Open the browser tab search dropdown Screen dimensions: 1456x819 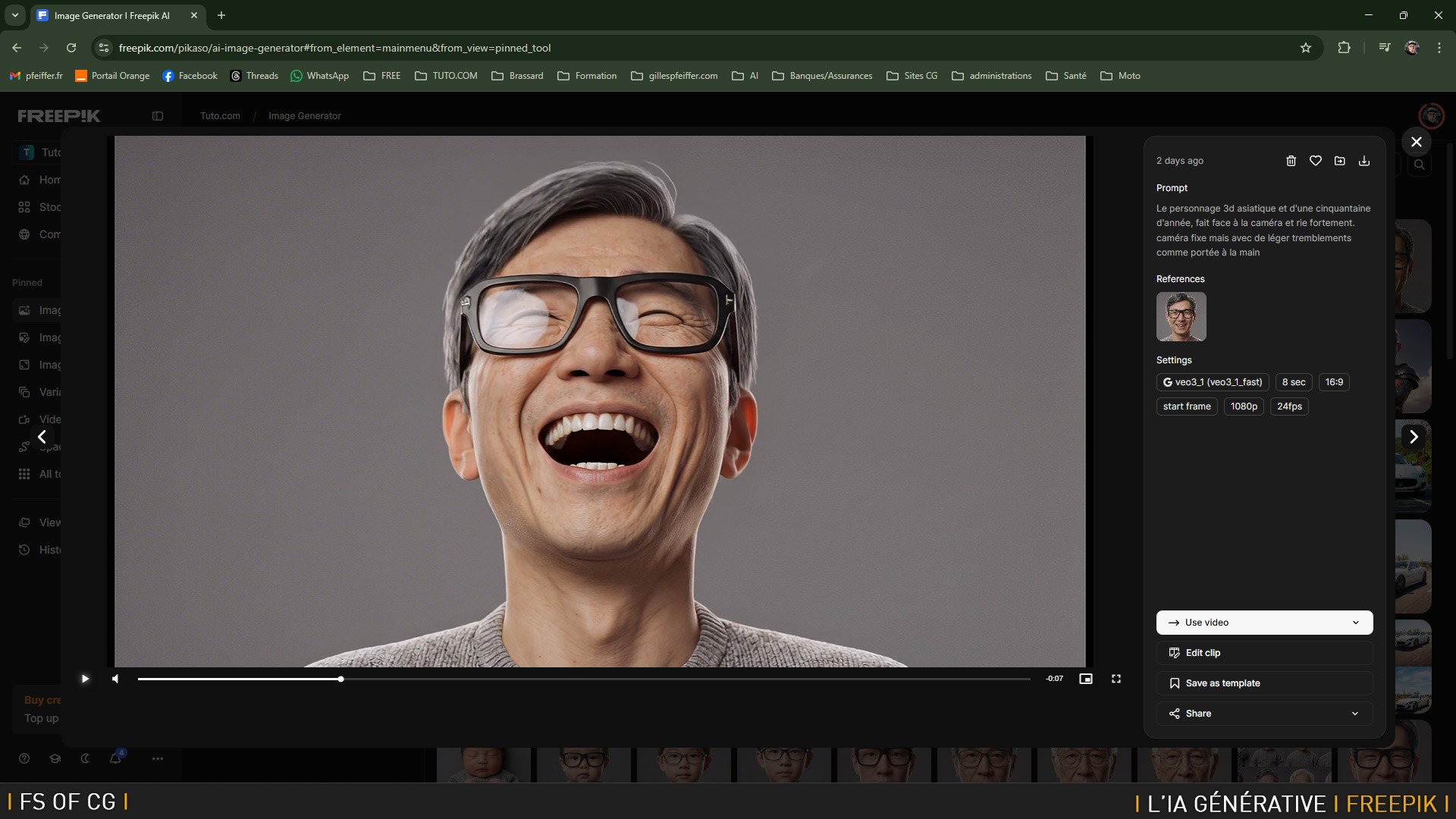(14, 15)
